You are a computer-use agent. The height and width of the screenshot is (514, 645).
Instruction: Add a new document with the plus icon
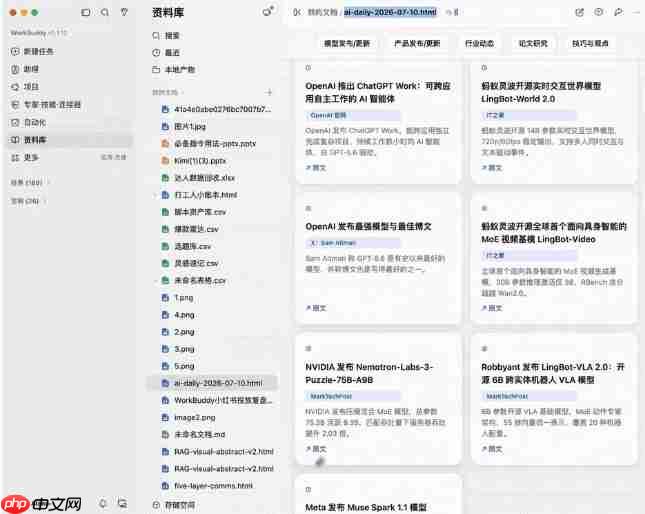pyautogui.click(x=269, y=92)
